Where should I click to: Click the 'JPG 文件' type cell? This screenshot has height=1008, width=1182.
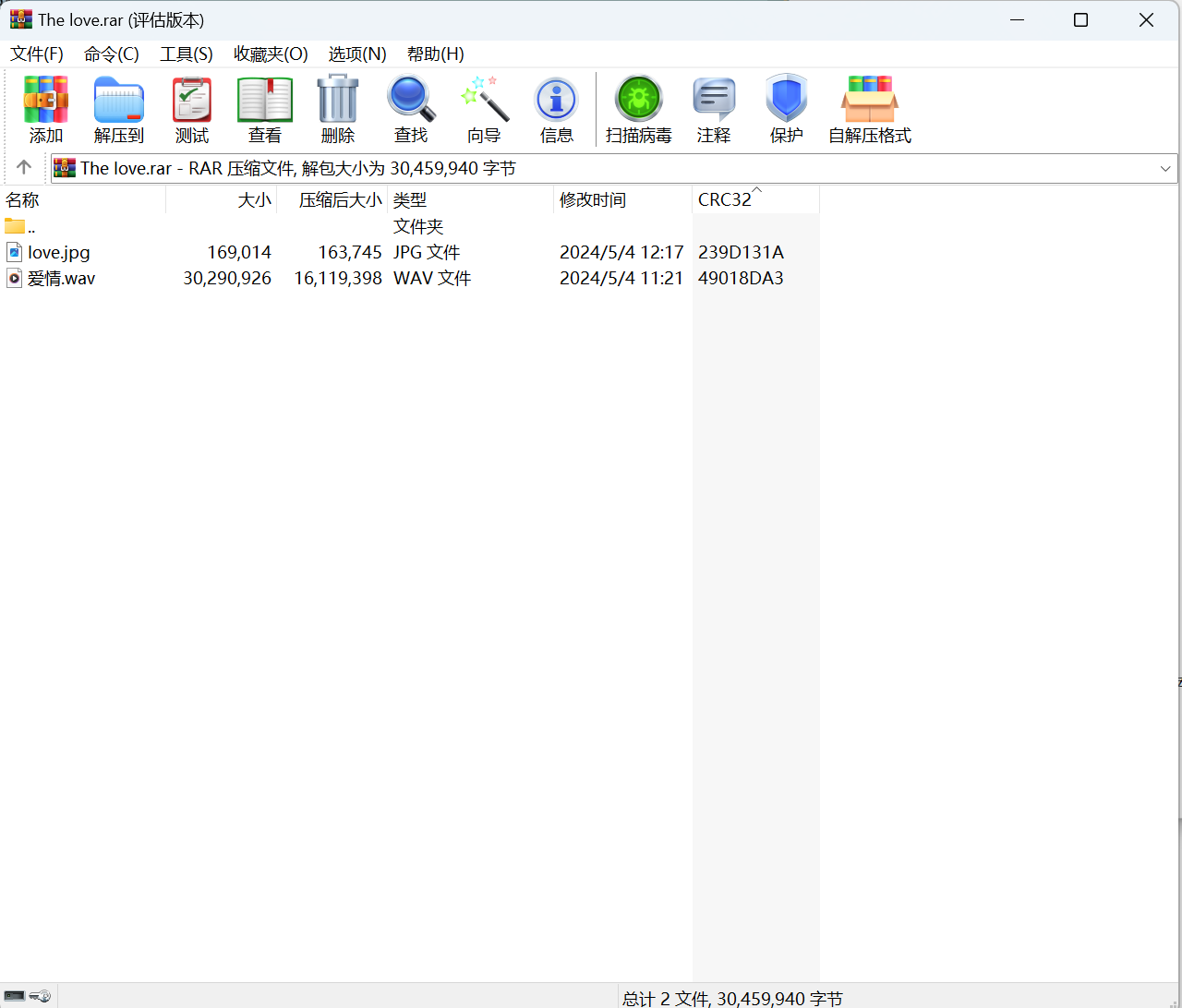427,252
